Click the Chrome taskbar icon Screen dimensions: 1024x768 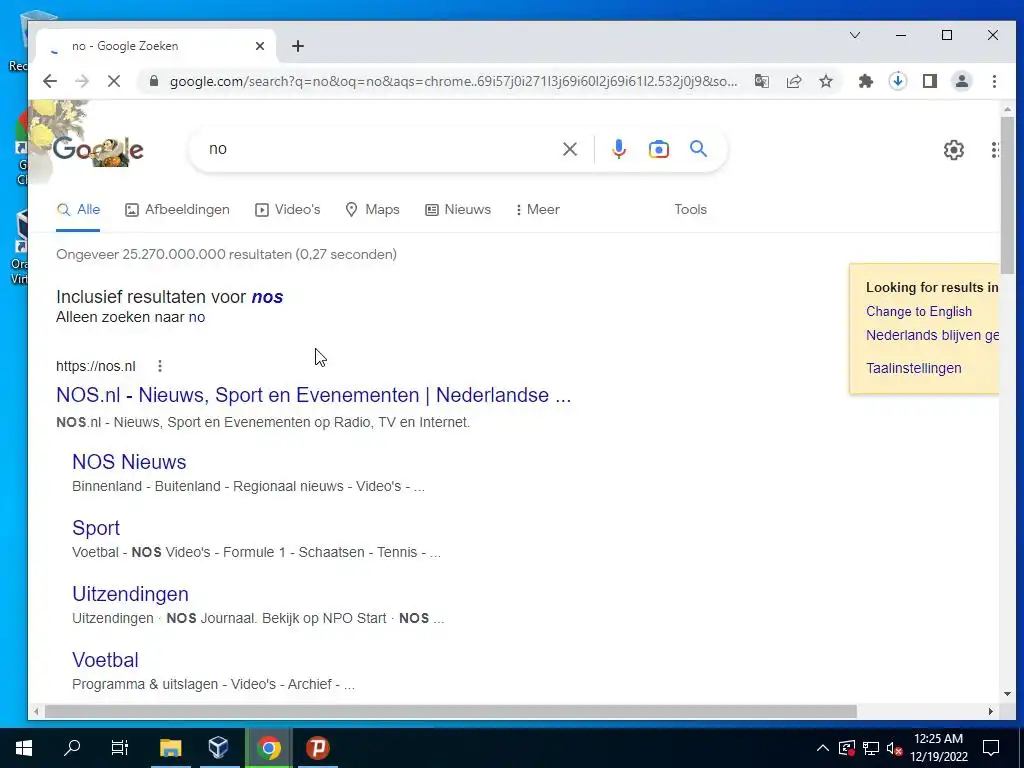pyautogui.click(x=268, y=748)
